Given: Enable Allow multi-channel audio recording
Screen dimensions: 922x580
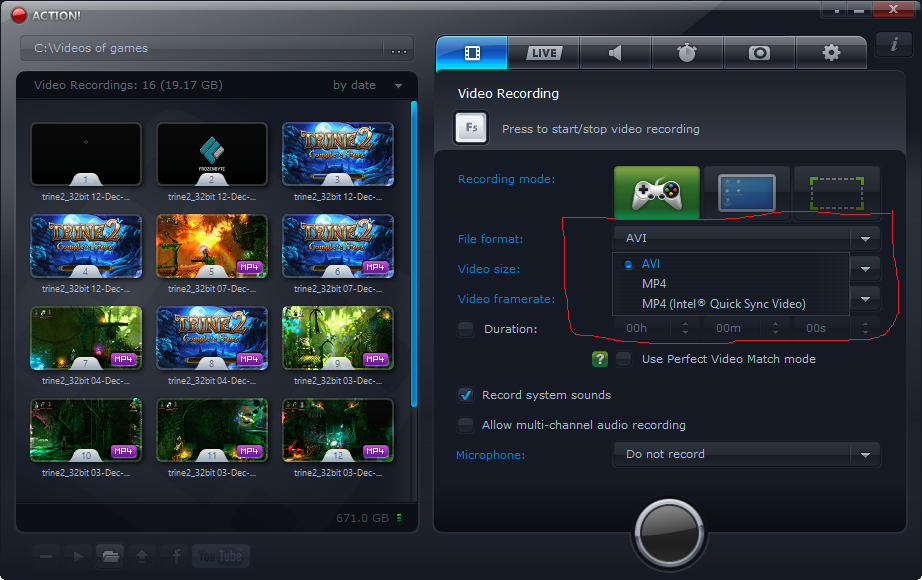Looking at the screenshot, I should pos(466,425).
